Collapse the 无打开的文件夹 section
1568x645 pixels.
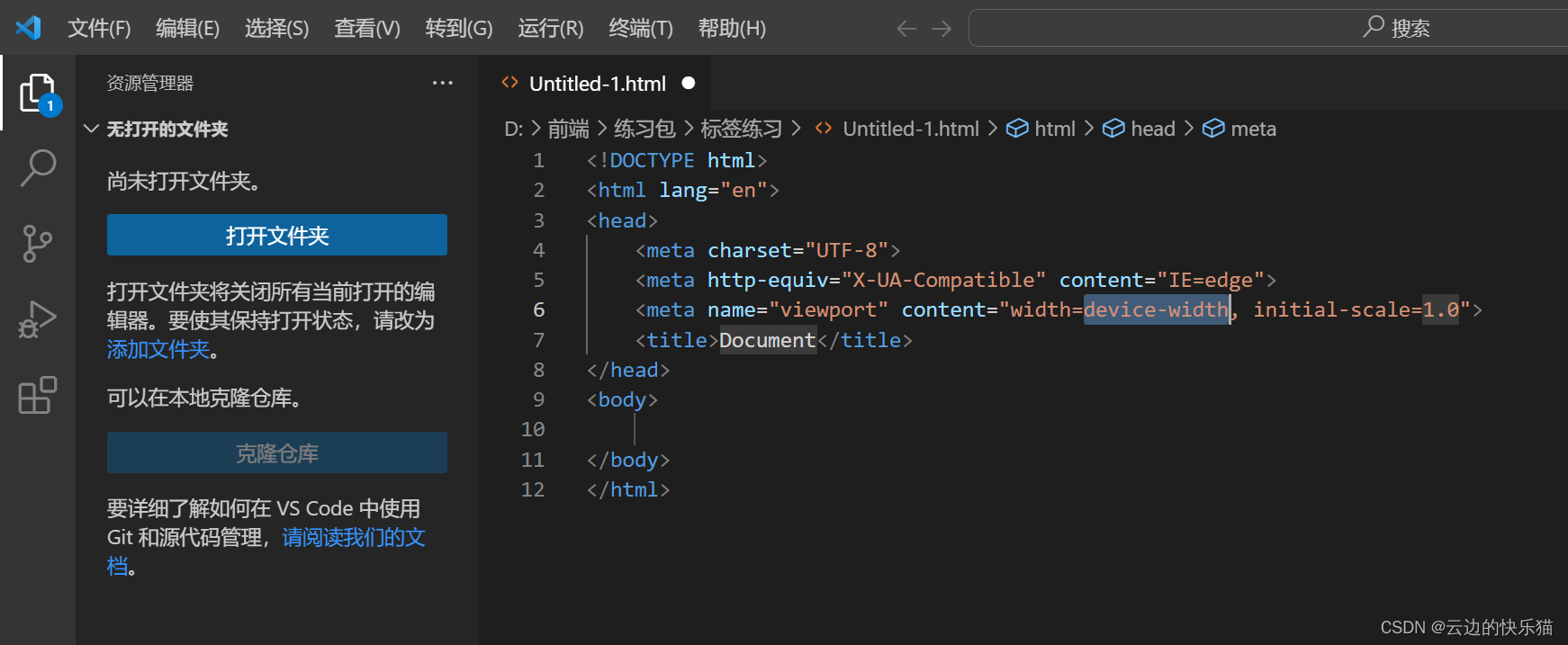point(91,129)
